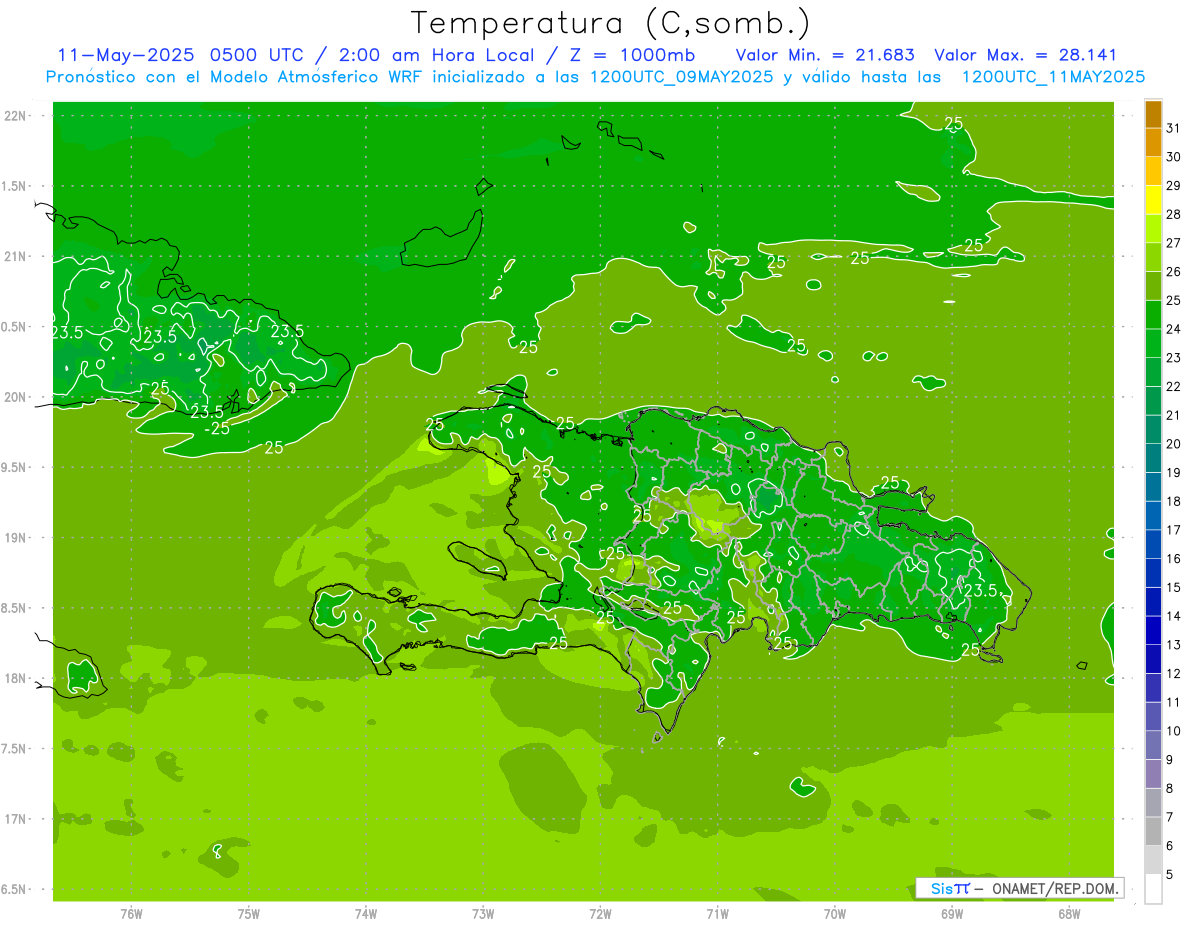Image resolution: width=1200 pixels, height=927 pixels.
Task: Click the "22N" latitude axis label
Action: 15,116
